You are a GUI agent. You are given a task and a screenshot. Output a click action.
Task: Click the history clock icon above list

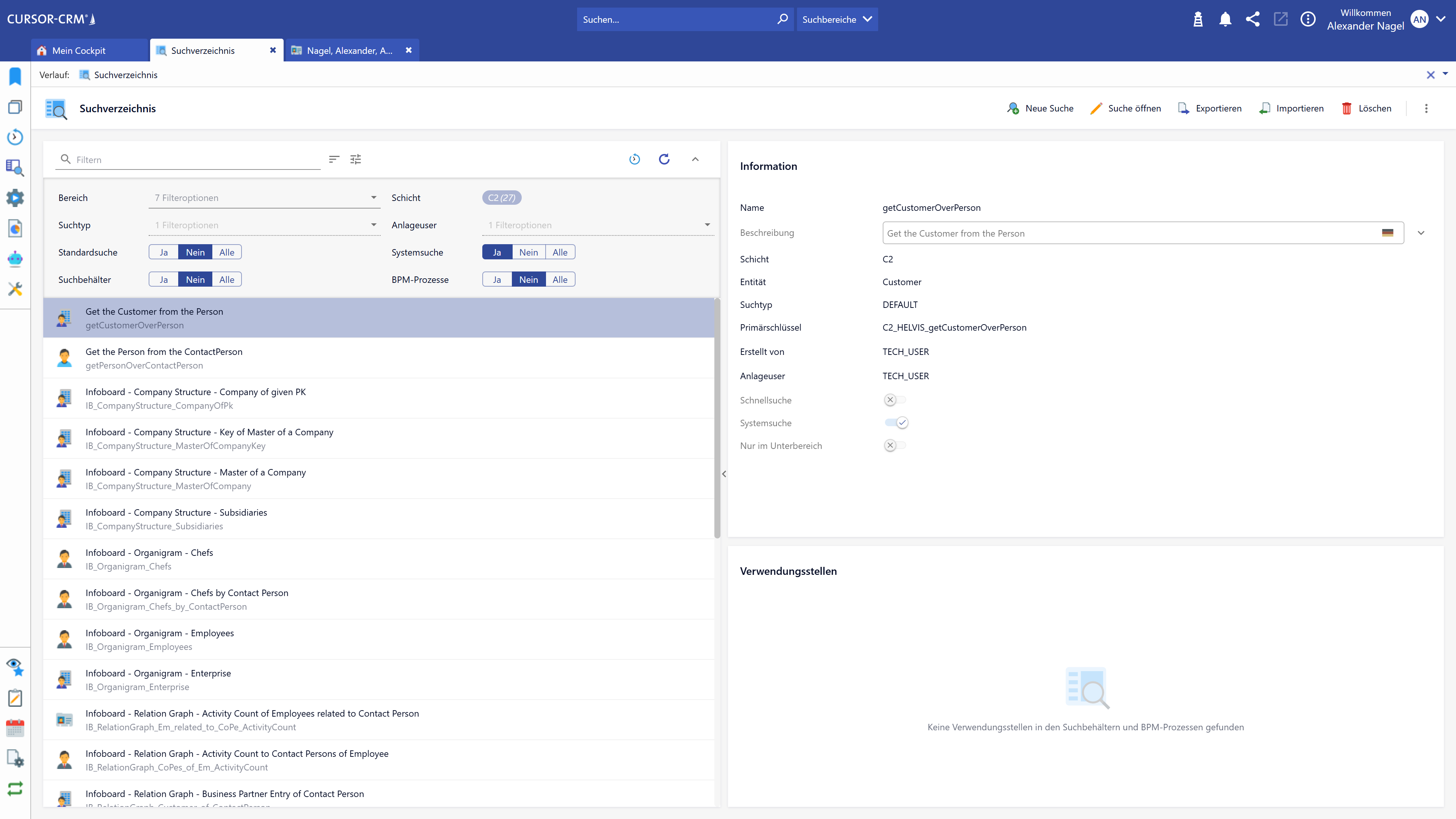click(634, 159)
